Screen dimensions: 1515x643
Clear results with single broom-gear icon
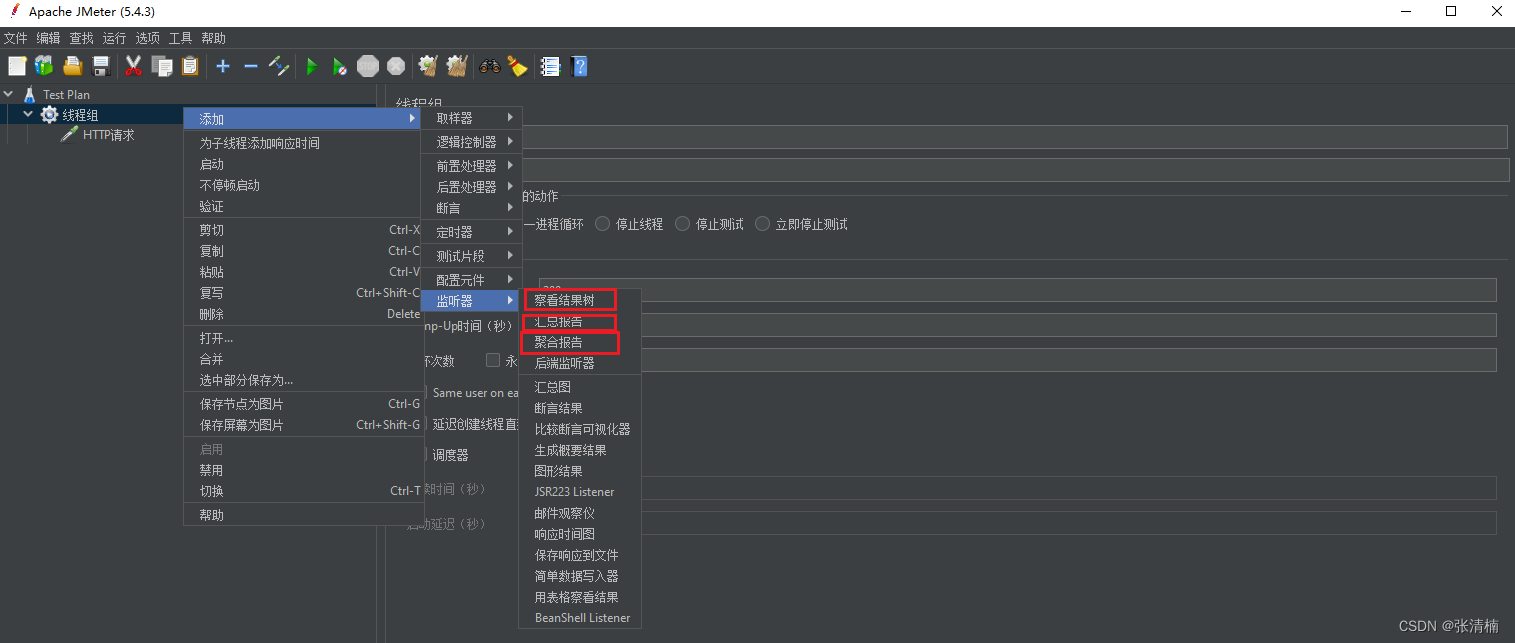[x=428, y=66]
